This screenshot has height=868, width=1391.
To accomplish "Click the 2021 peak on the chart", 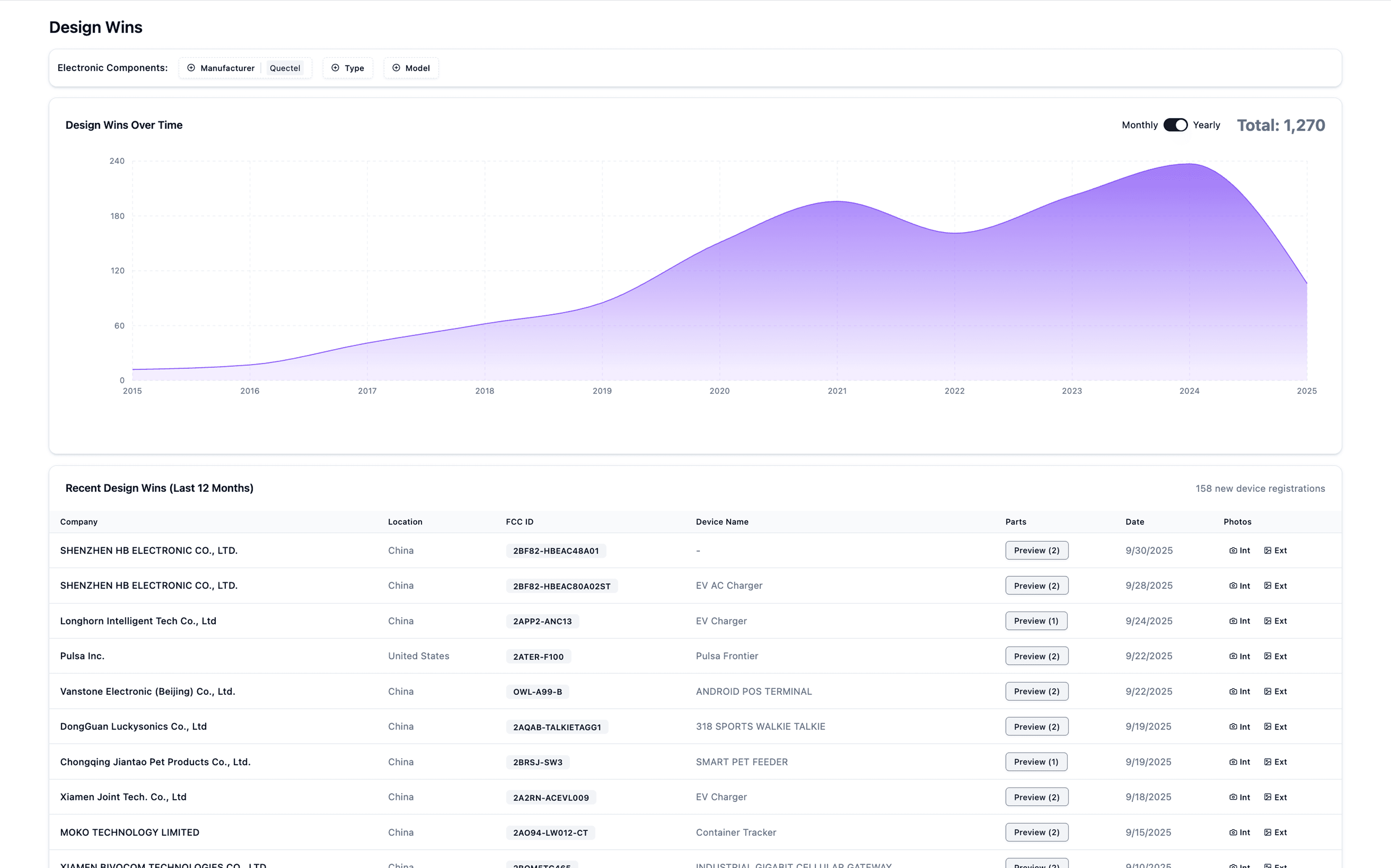I will 837,201.
